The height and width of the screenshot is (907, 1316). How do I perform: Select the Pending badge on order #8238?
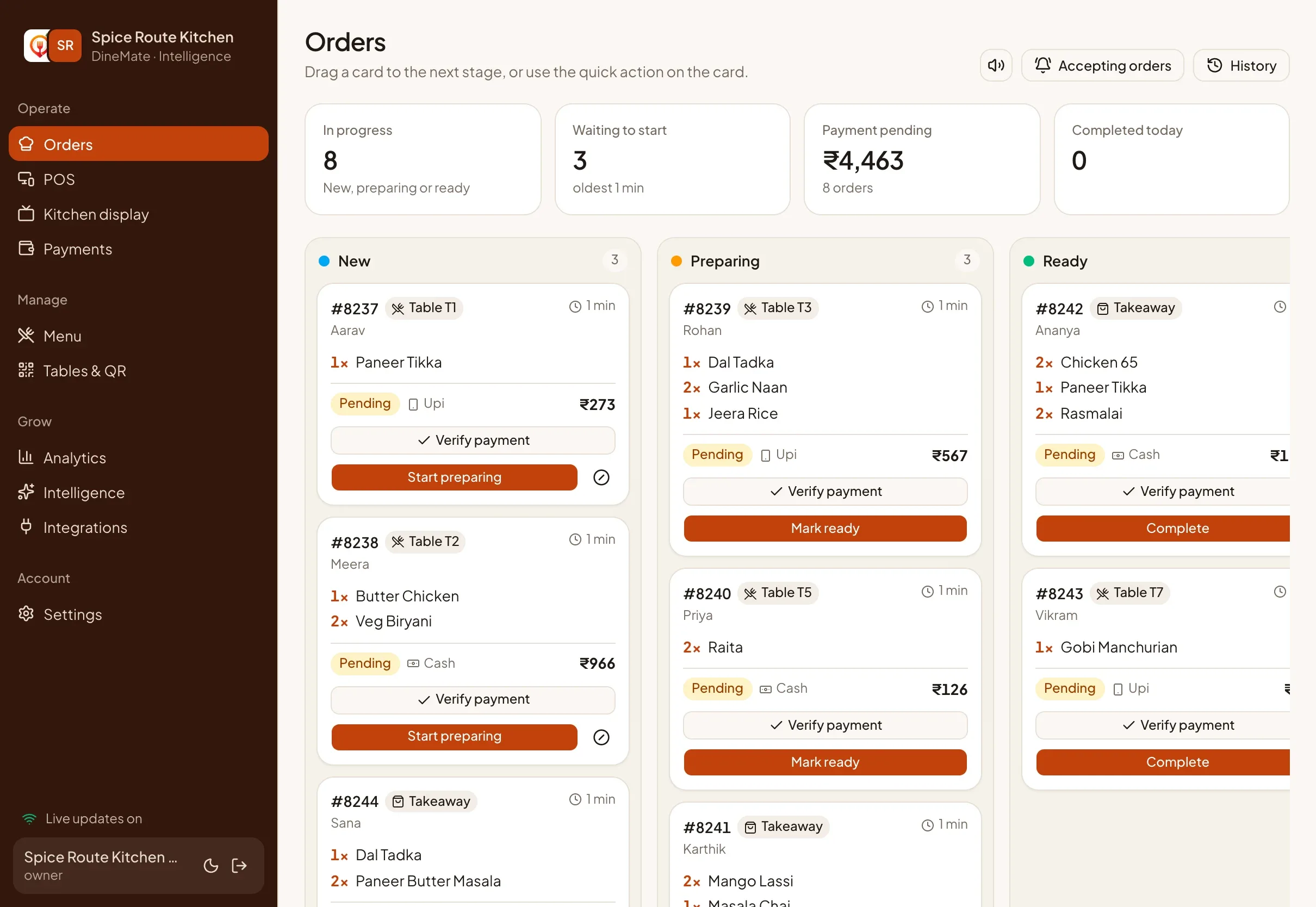coord(365,663)
